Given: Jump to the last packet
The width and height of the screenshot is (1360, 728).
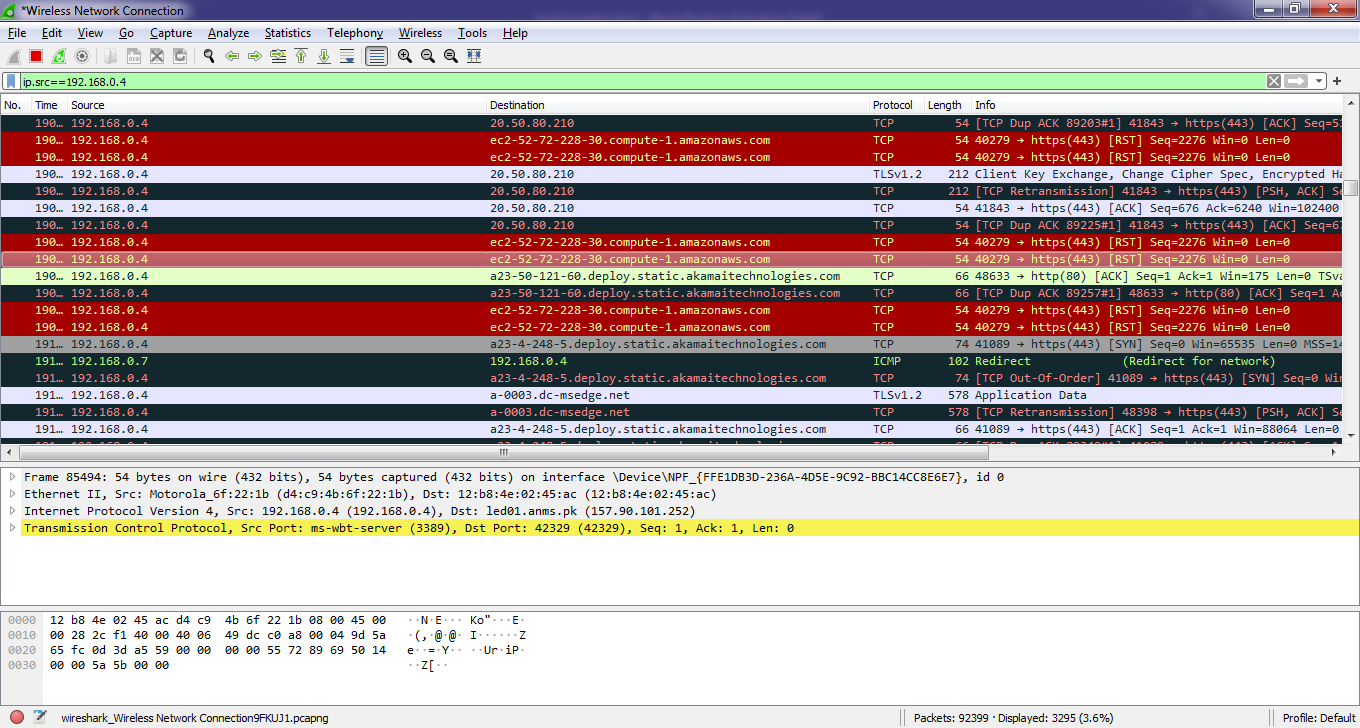Looking at the screenshot, I should coord(324,57).
